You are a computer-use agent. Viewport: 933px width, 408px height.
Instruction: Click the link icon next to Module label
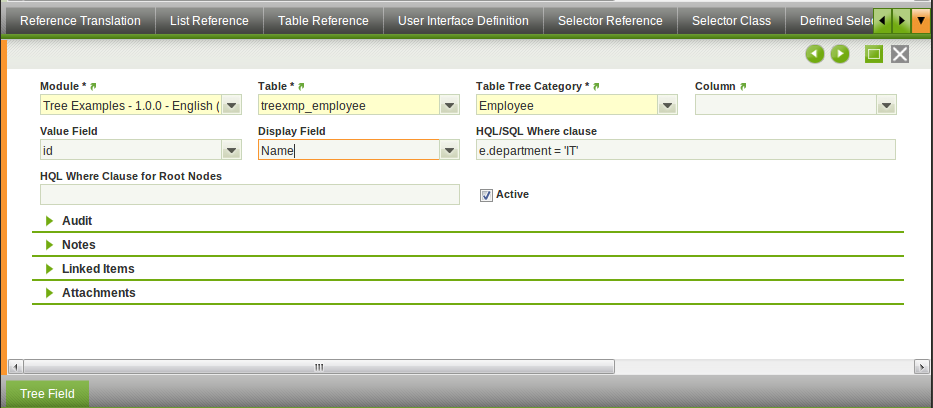pyautogui.click(x=95, y=87)
